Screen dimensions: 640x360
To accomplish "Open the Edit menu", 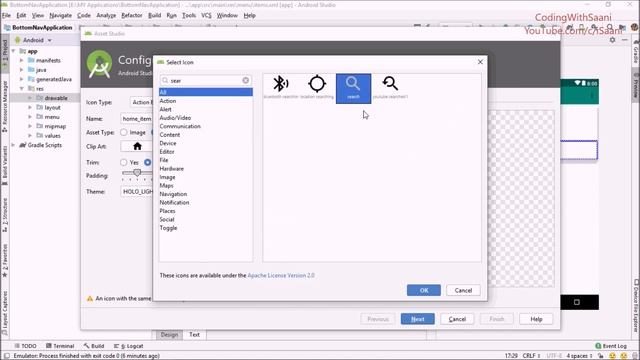I will pyautogui.click(x=21, y=16).
